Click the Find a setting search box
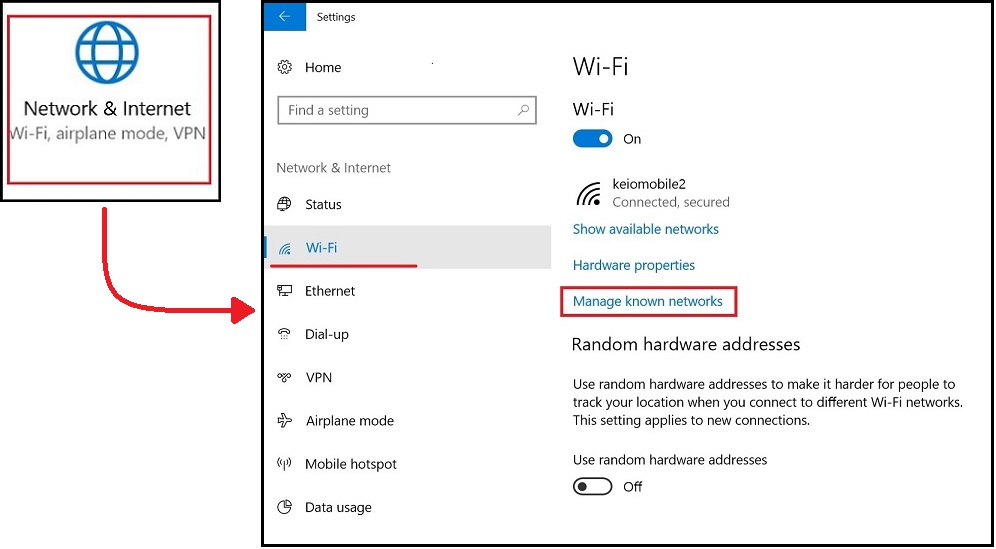The height and width of the screenshot is (549, 996). coord(400,110)
